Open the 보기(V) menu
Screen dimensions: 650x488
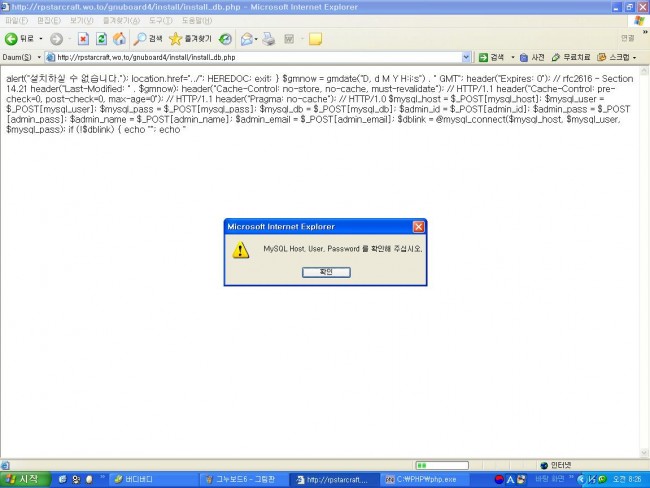[x=81, y=20]
